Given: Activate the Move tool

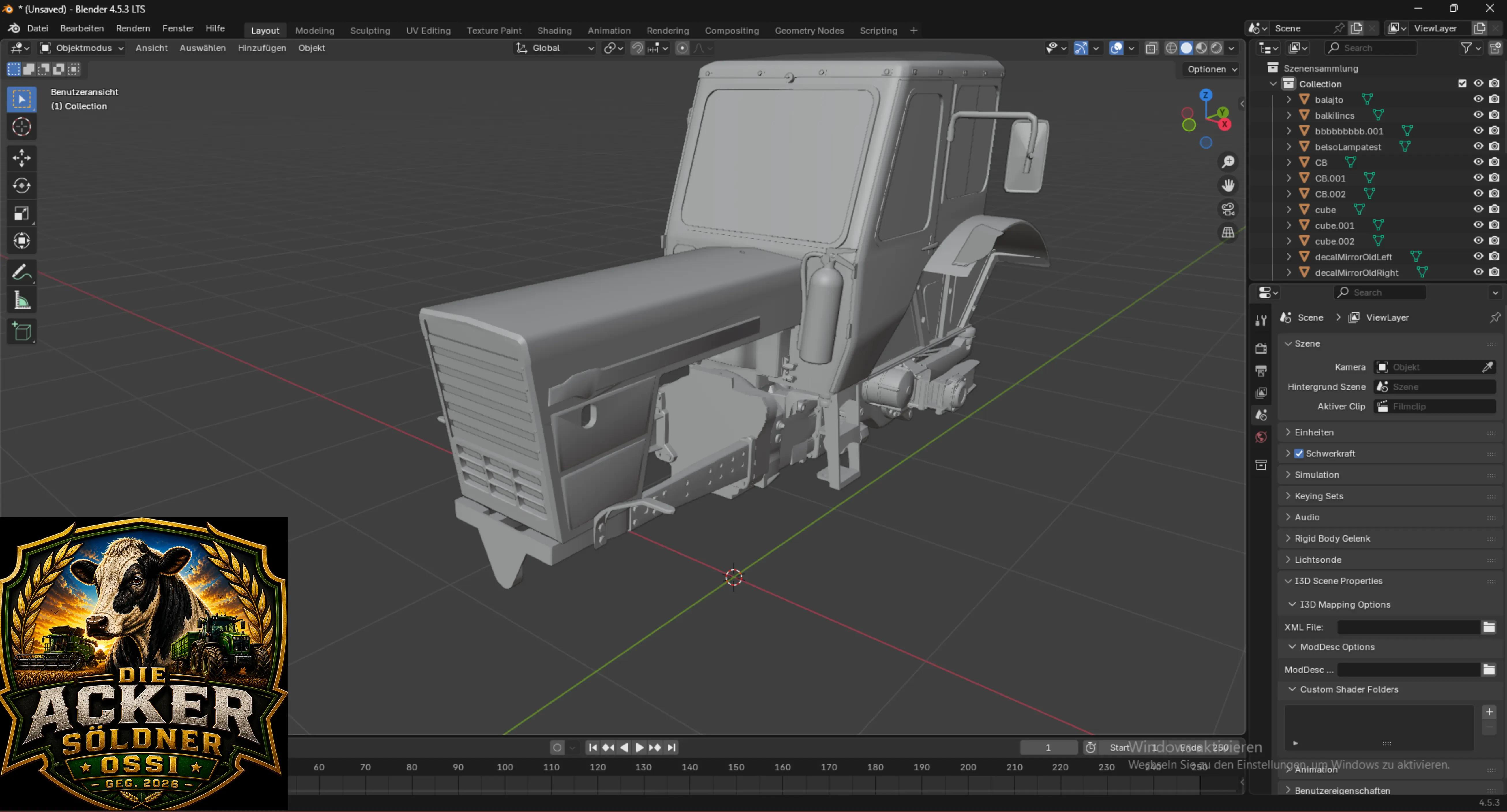Looking at the screenshot, I should 22,158.
